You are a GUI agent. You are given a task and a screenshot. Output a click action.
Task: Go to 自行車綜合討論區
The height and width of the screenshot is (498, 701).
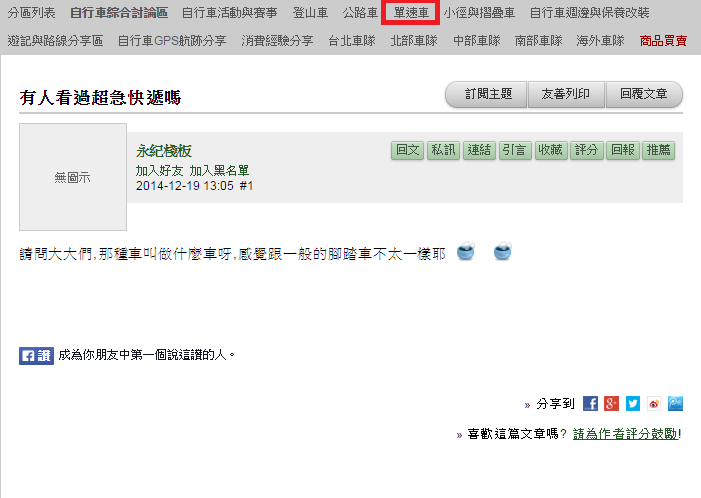[119, 13]
